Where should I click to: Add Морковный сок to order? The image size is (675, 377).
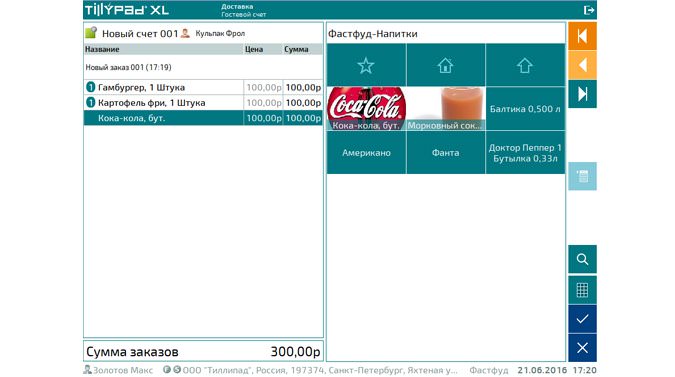(446, 108)
